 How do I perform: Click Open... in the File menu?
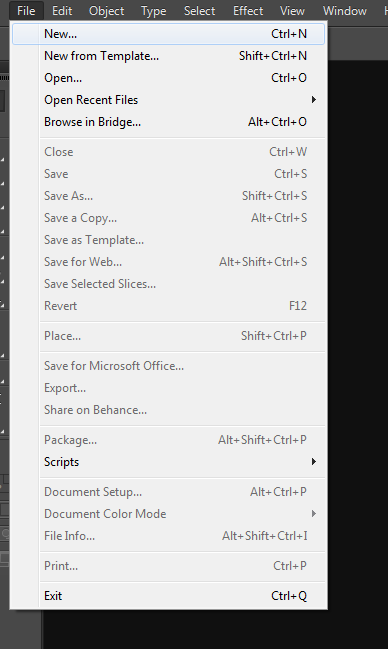(x=168, y=78)
